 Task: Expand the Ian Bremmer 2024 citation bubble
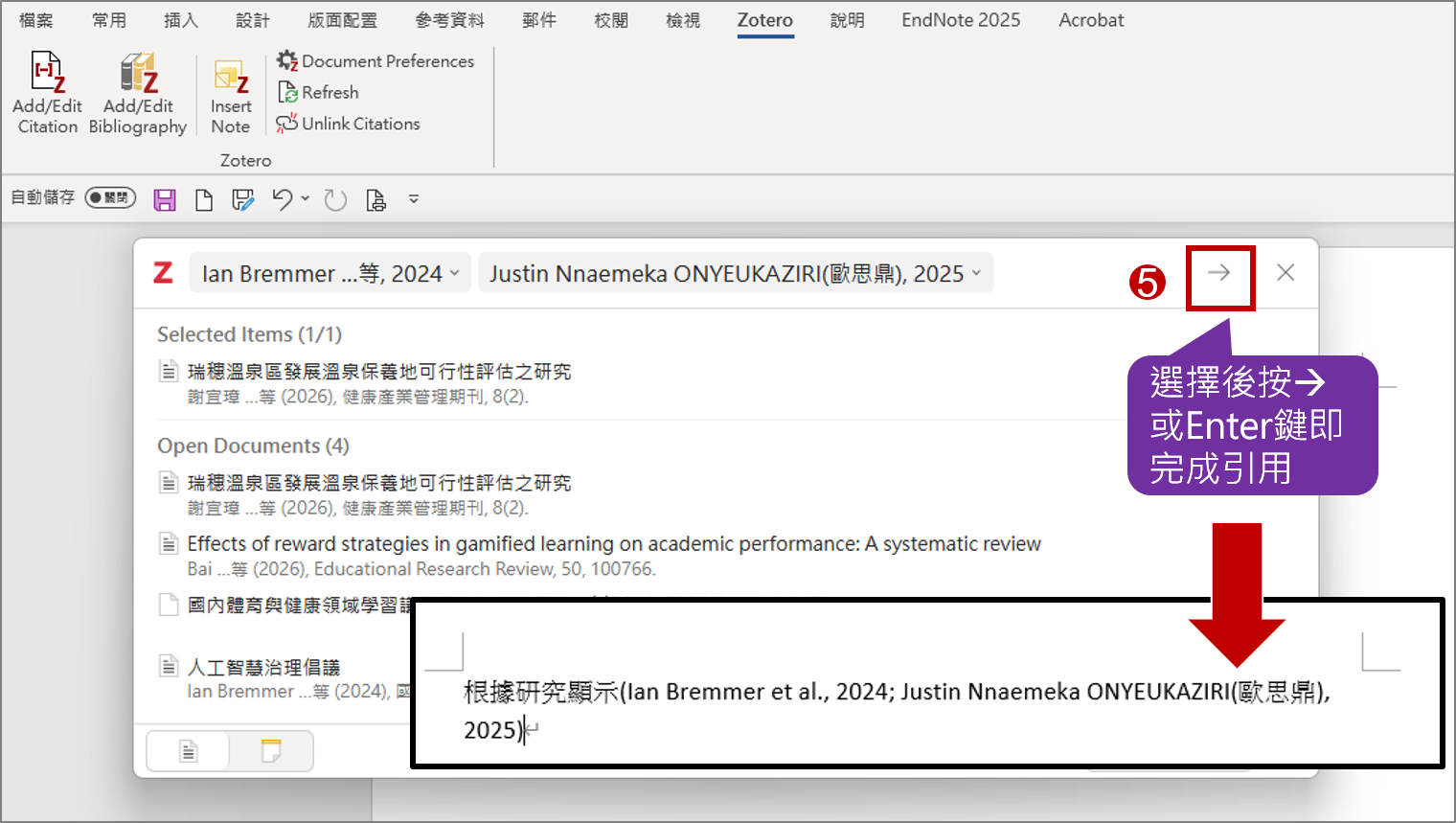[330, 274]
